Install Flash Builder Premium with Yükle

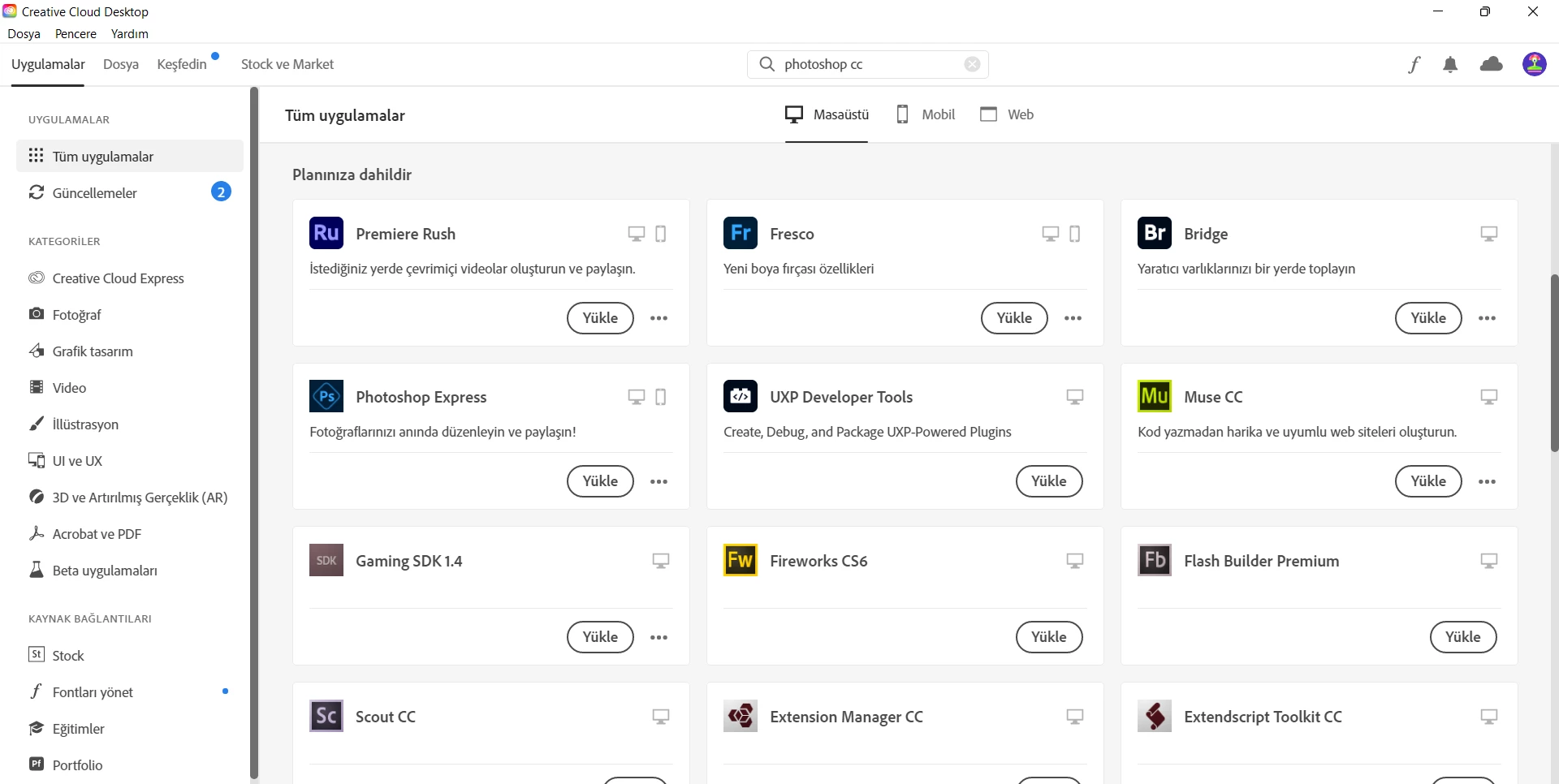[x=1463, y=637]
